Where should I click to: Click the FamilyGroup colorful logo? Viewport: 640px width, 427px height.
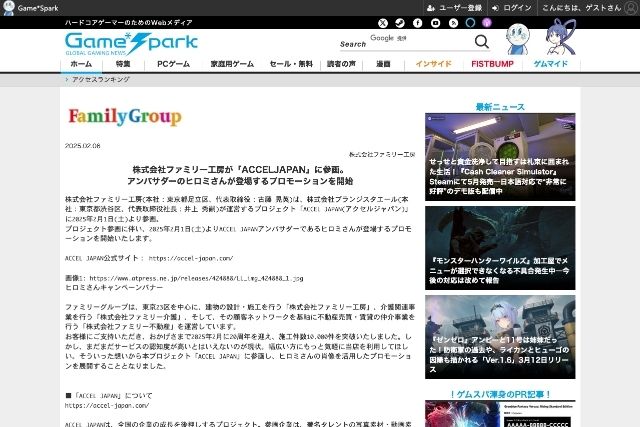125,116
